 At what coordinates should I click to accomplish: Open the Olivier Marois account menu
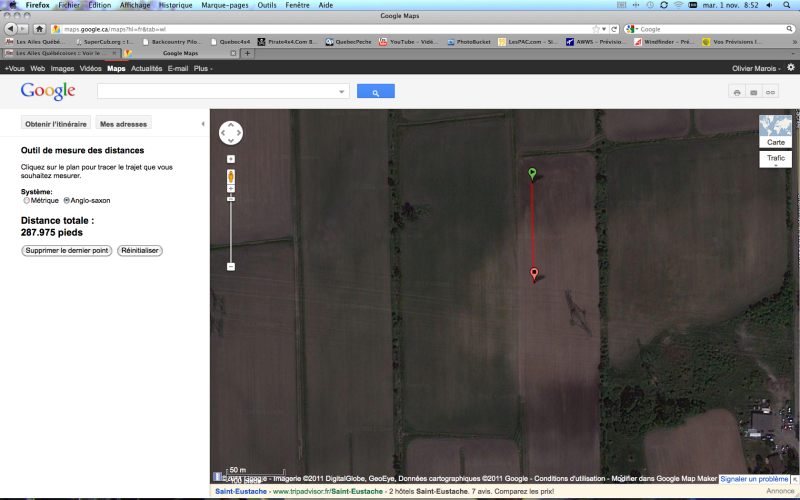[753, 68]
